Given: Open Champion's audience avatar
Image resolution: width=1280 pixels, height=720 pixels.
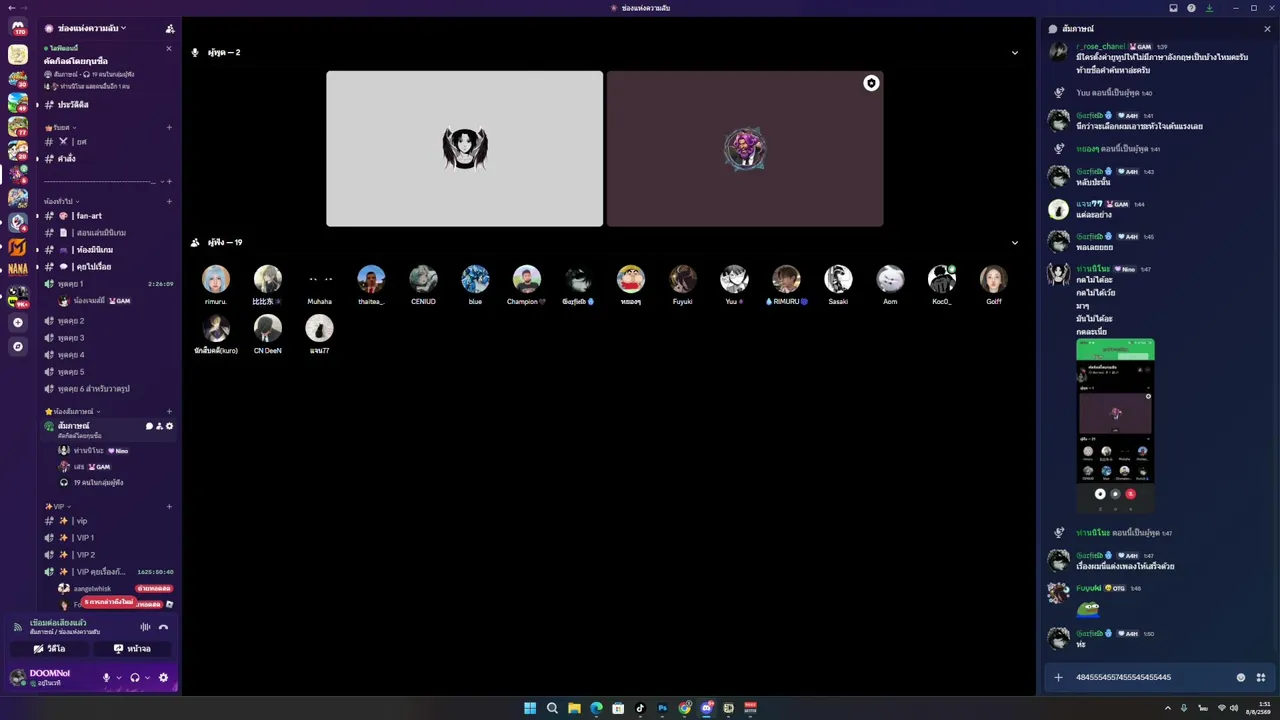Looking at the screenshot, I should click(x=527, y=279).
